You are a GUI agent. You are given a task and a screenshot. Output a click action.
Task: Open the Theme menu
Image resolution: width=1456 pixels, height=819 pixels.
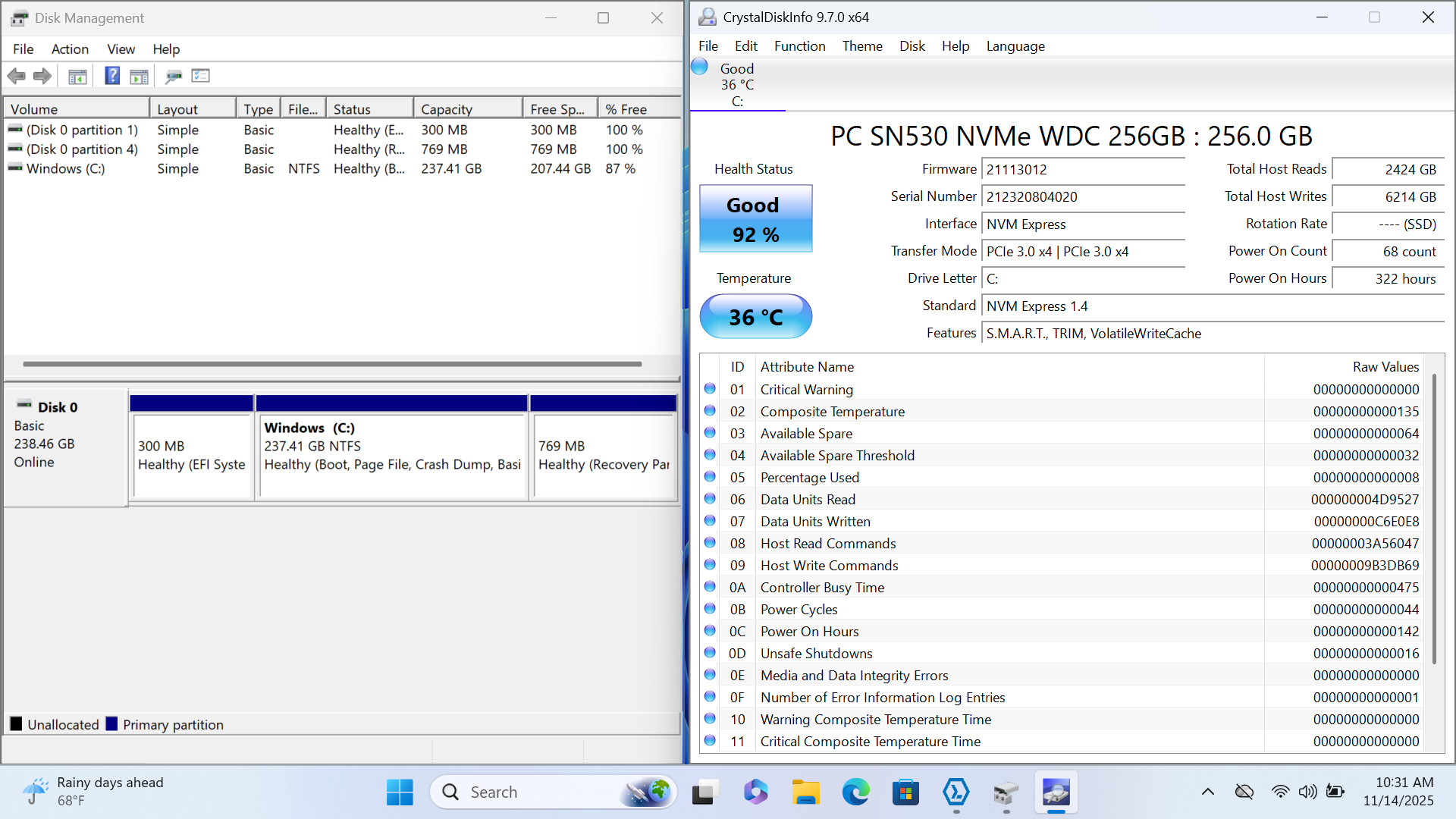862,46
